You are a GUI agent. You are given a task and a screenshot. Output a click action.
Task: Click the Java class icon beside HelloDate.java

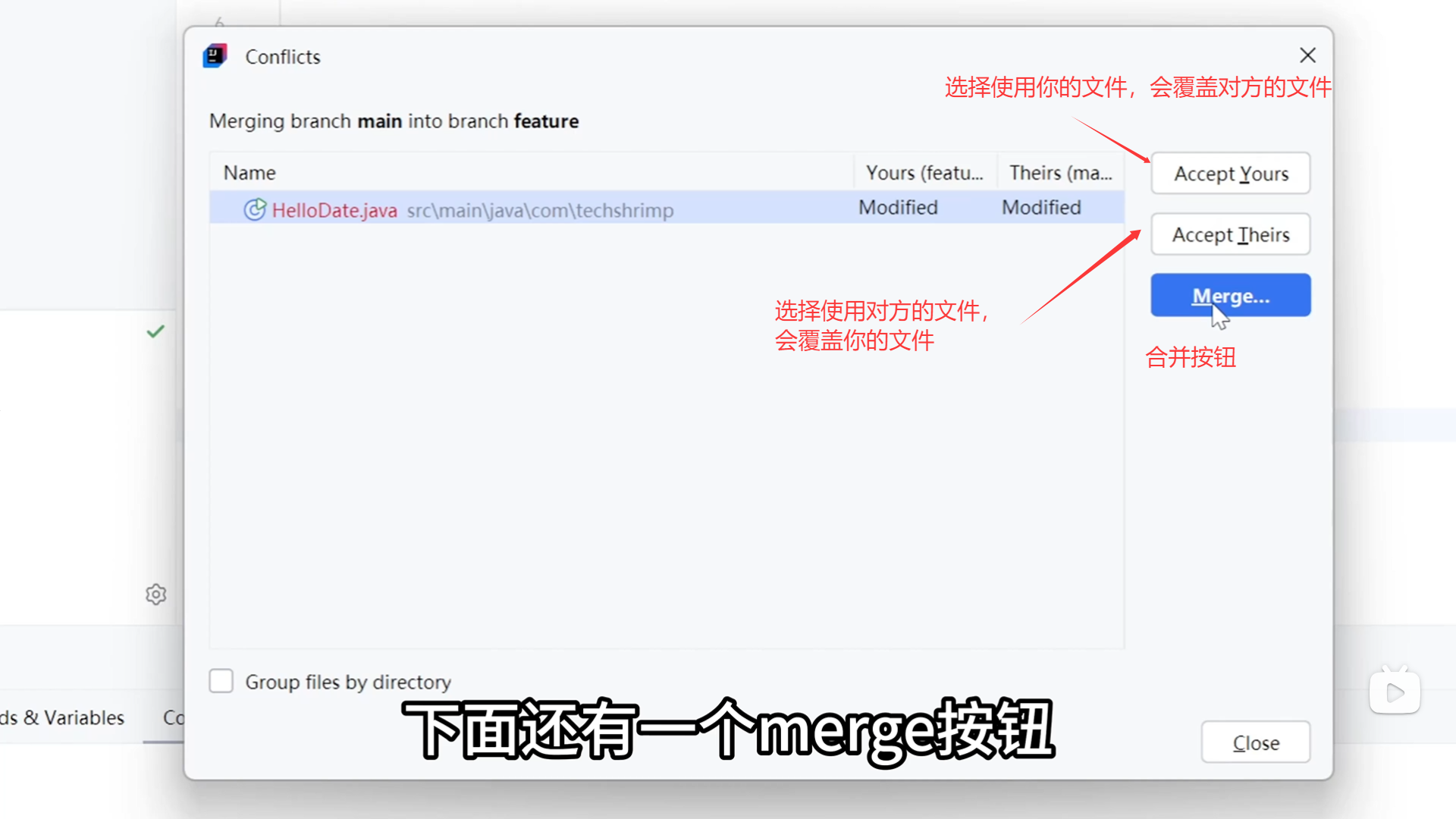(255, 209)
